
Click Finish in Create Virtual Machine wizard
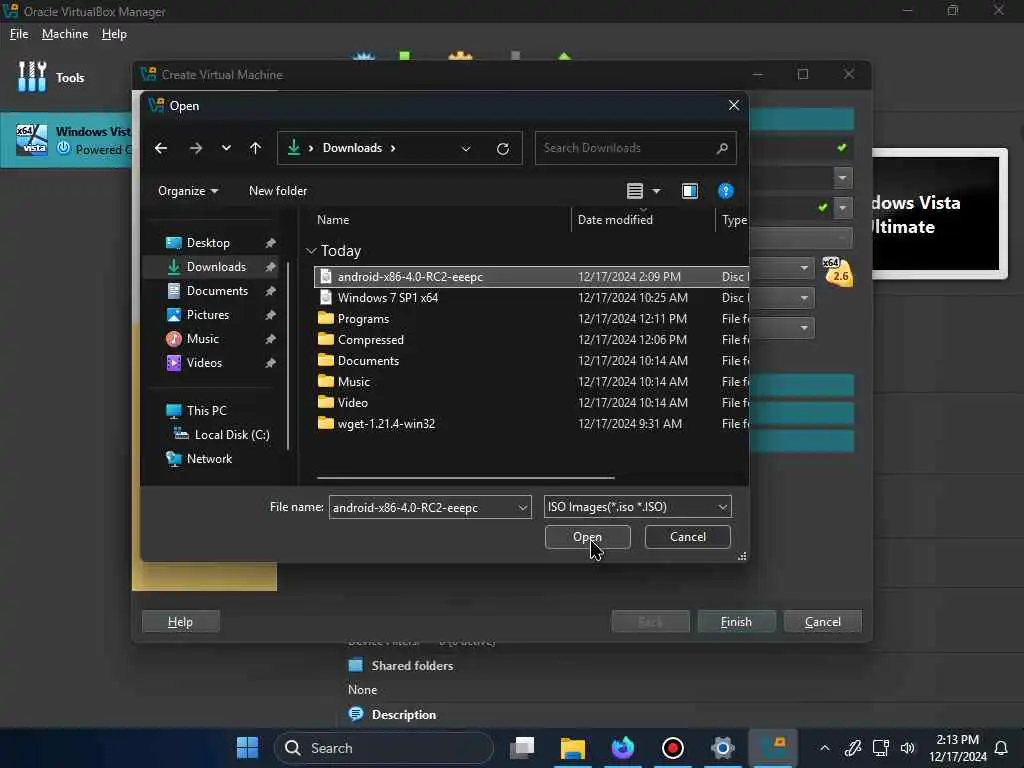click(x=736, y=622)
